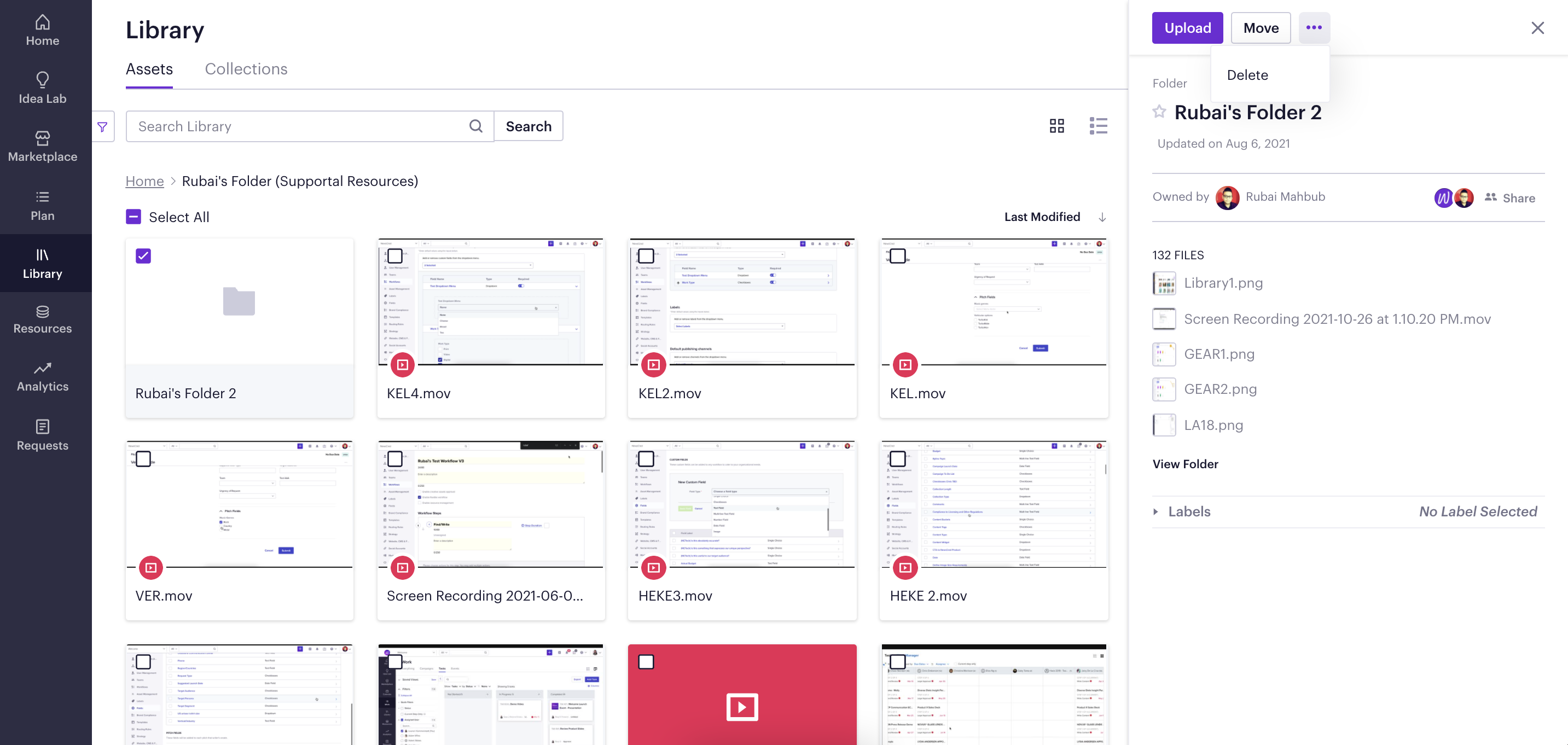Screen dimensions: 1568x745
Task: Open the Rubai's Folder 2 folder card
Action: 239,328
